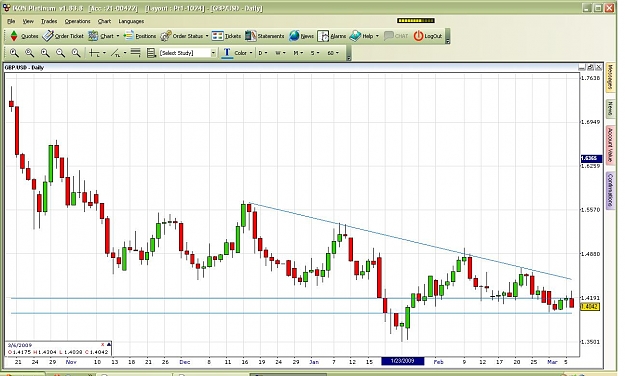Open the 5 minute timeframe dropdown
Image resolution: width=625 pixels, height=376 pixels.
tap(315, 53)
